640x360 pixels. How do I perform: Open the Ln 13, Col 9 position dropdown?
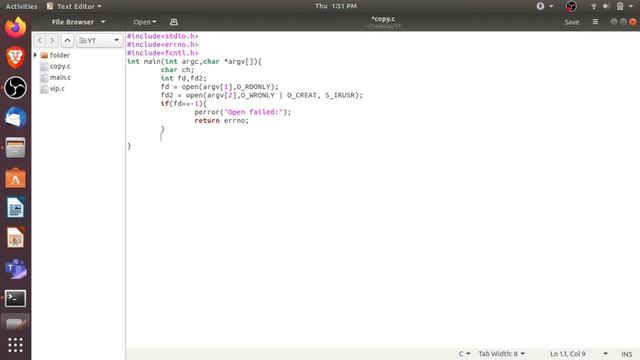pos(578,354)
